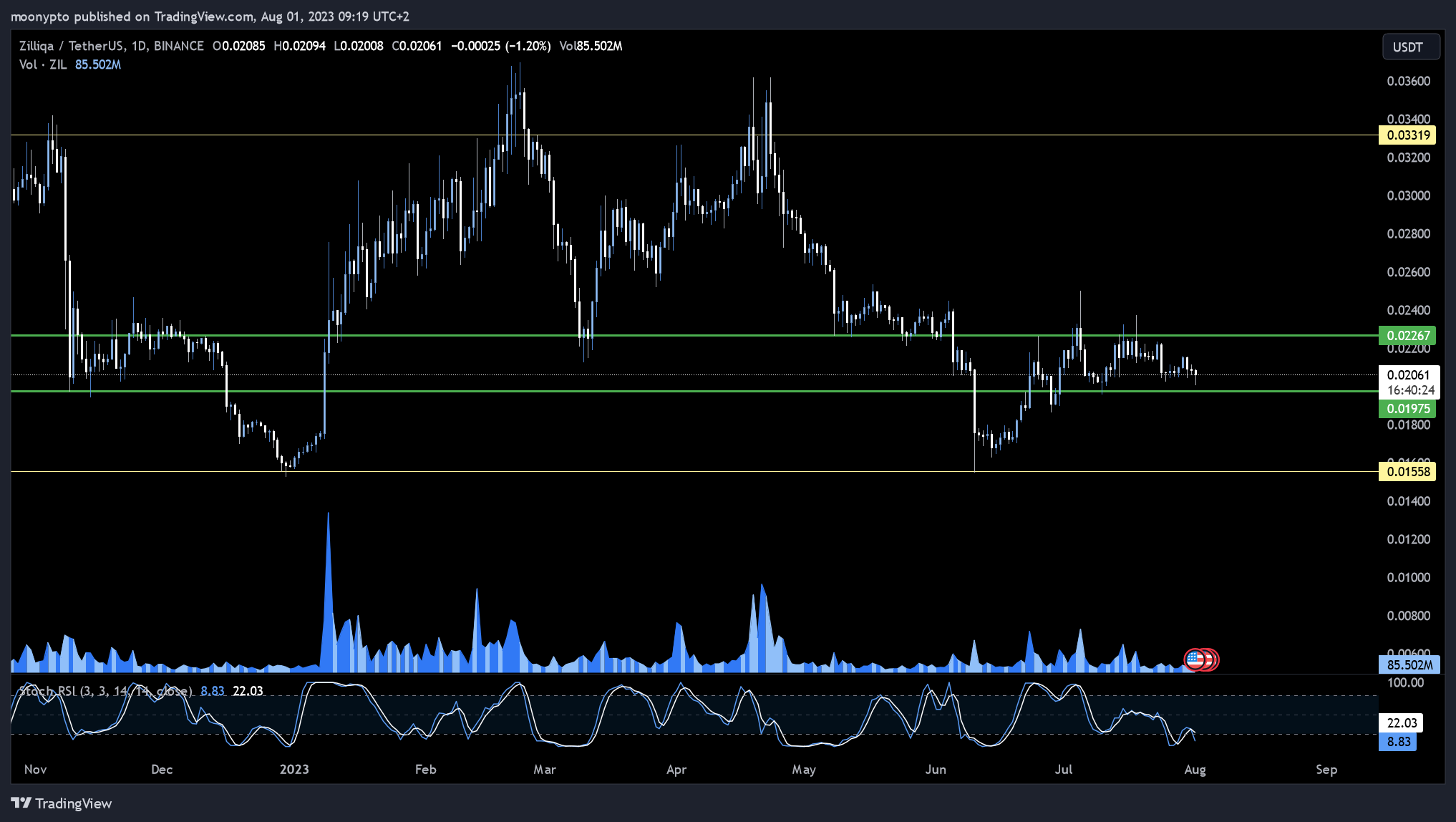Viewport: 1456px width, 822px height.
Task: Click the TradingView logo icon
Action: point(21,803)
